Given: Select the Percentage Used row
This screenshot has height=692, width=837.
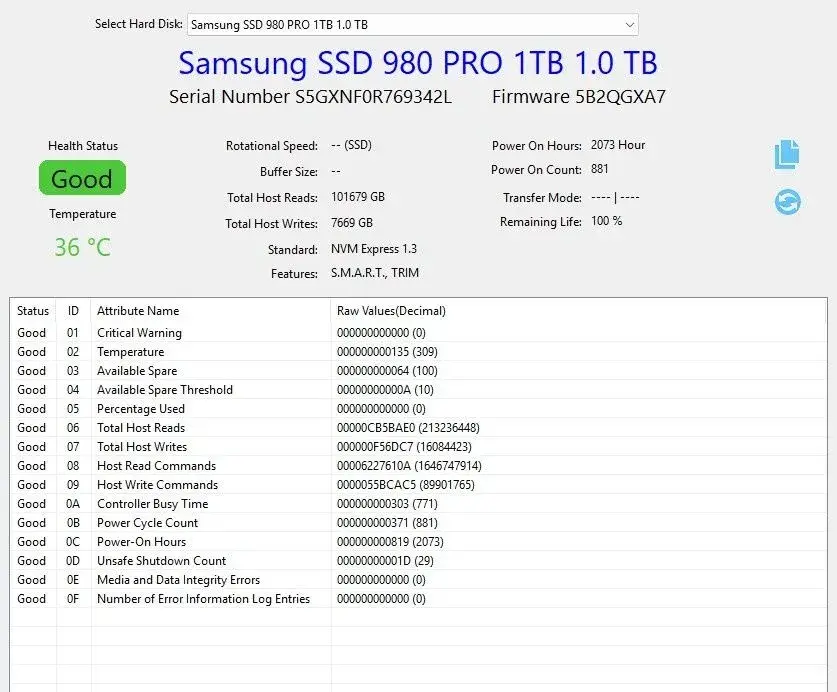Looking at the screenshot, I should point(418,408).
